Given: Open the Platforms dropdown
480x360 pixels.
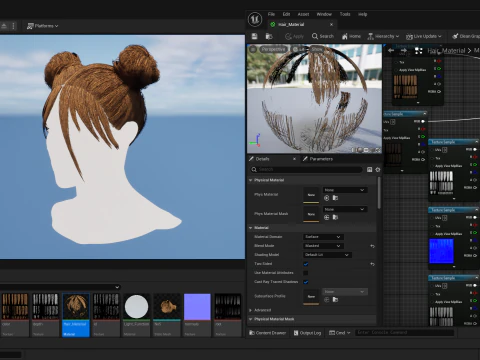Looking at the screenshot, I should coord(42,26).
